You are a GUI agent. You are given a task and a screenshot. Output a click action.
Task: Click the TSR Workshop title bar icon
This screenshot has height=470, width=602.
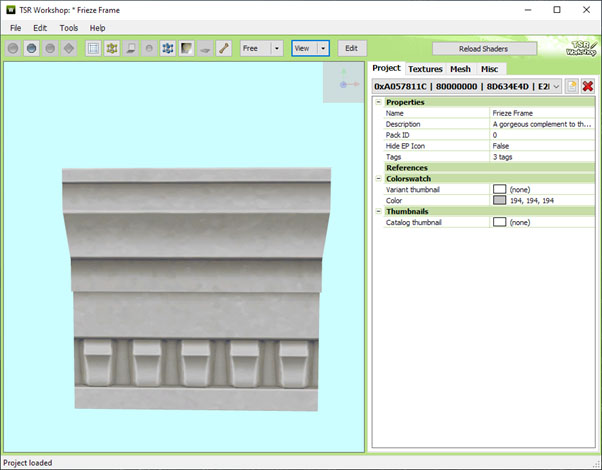click(11, 10)
